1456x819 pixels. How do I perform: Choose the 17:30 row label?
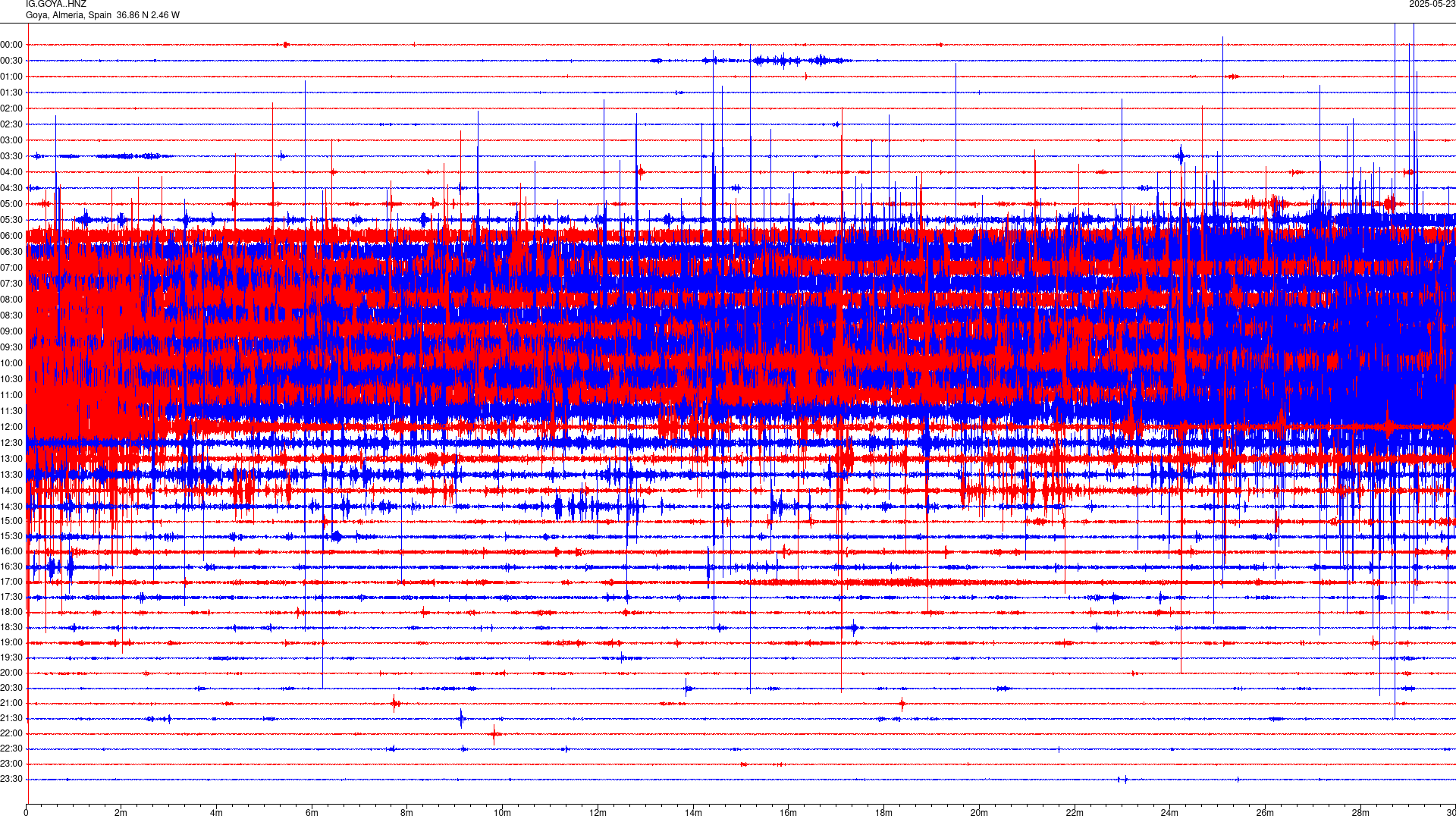[11, 598]
